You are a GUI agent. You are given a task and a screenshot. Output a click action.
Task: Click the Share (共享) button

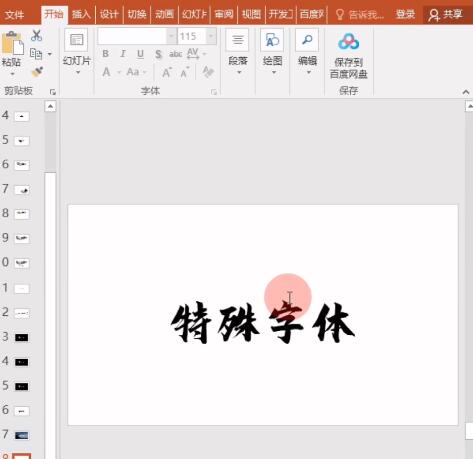[446, 14]
